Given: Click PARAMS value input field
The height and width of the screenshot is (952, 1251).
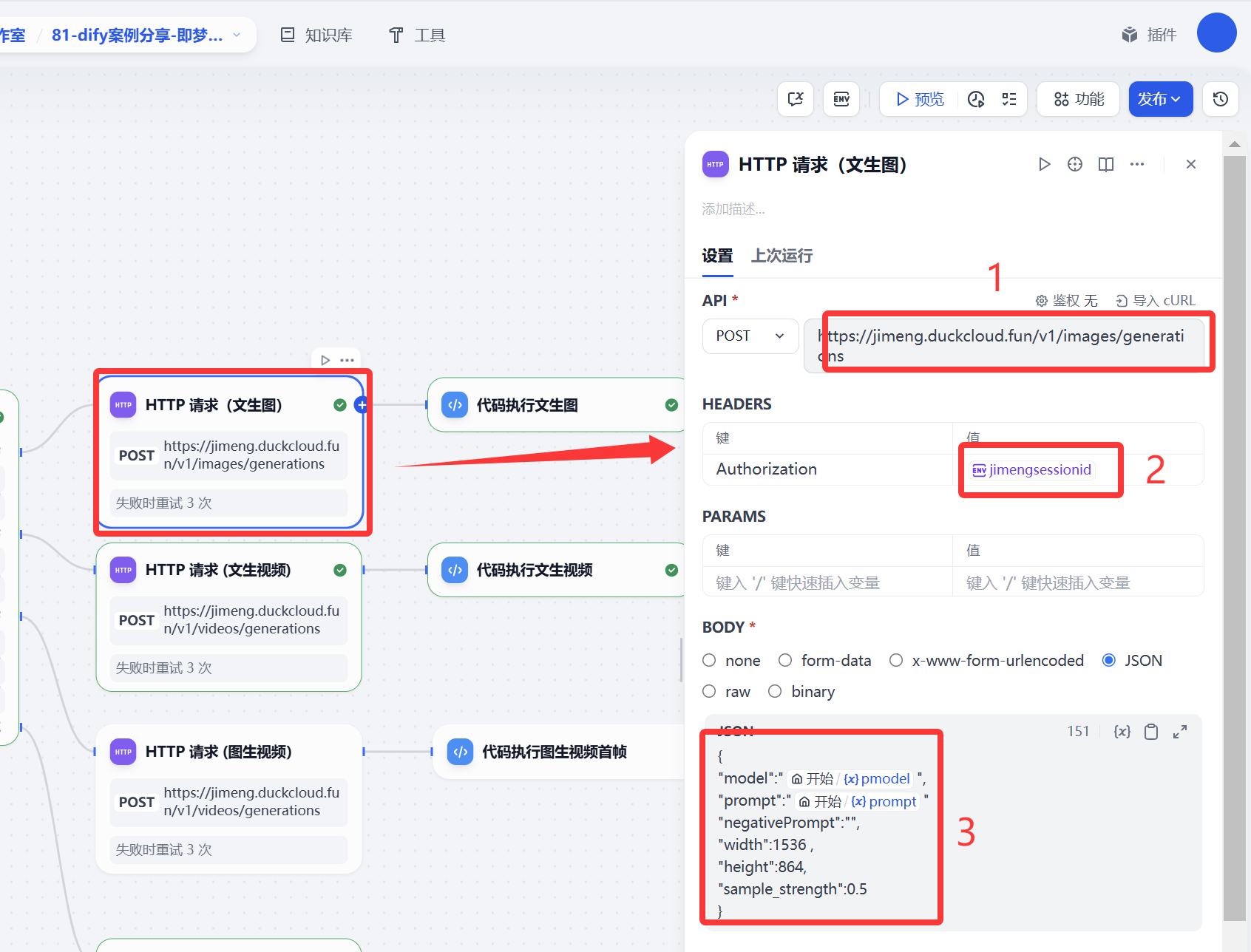Looking at the screenshot, I should click(x=1078, y=582).
